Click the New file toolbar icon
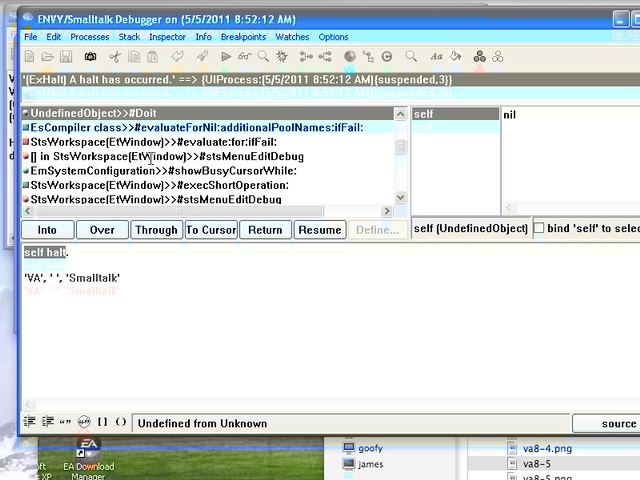 pos(29,56)
